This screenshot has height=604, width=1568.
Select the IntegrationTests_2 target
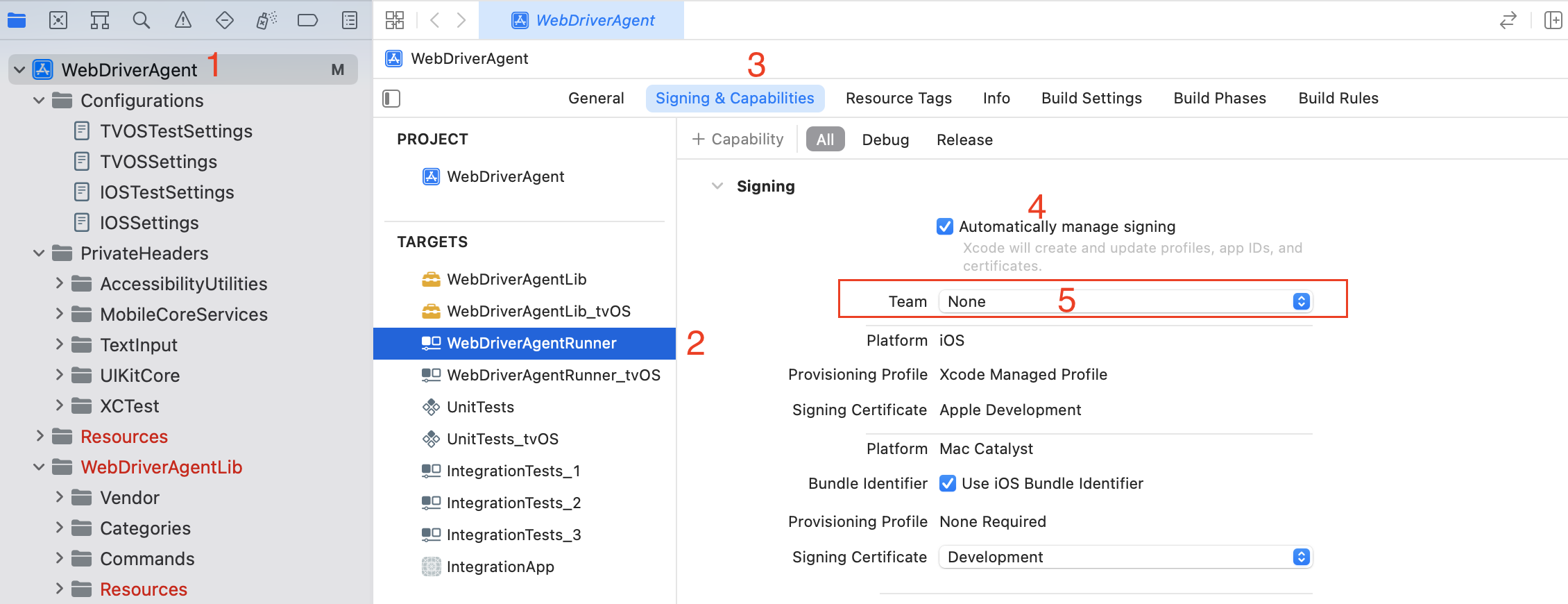coord(501,503)
